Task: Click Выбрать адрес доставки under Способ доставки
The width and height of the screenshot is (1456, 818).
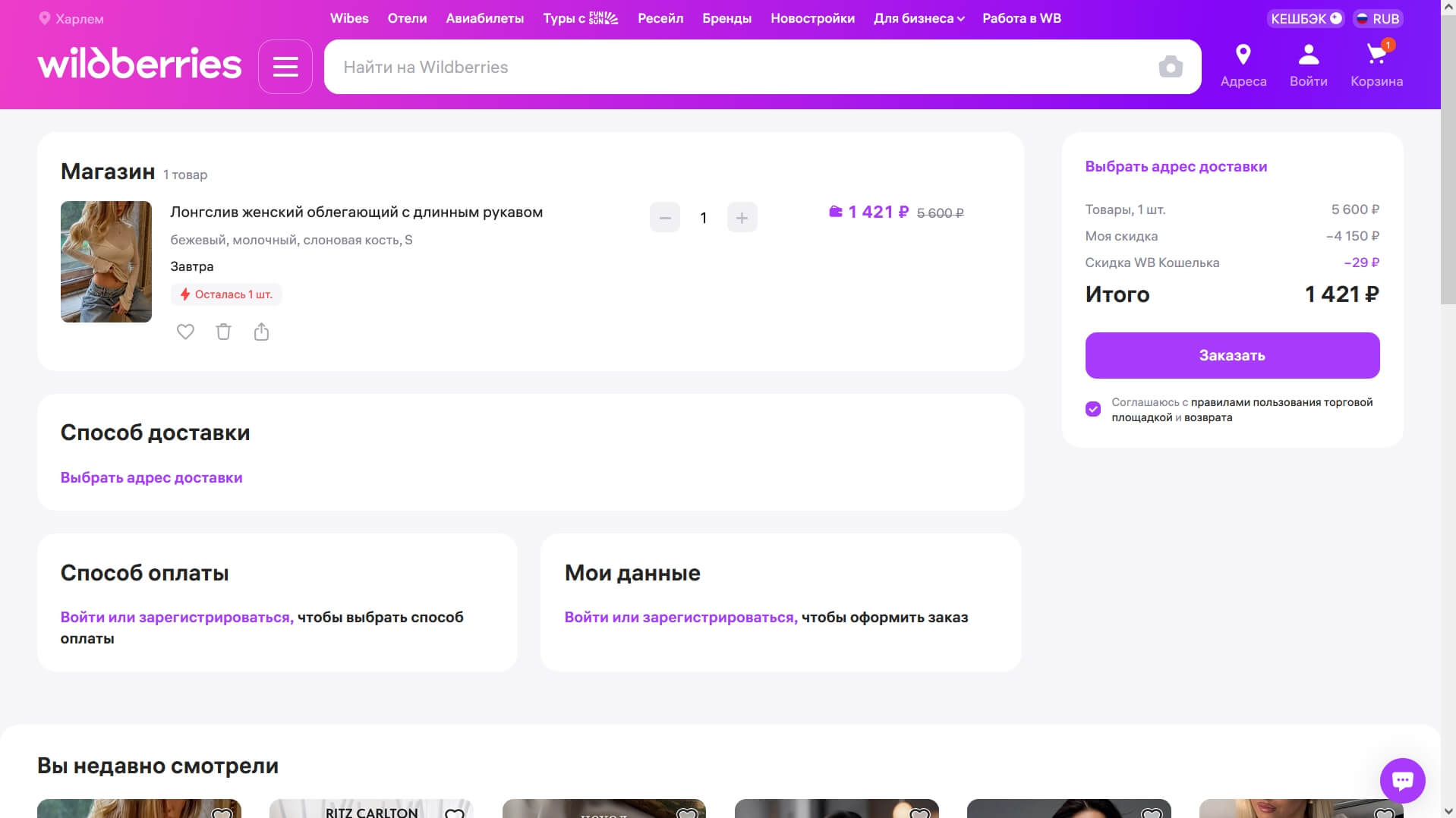Action: pyautogui.click(x=151, y=477)
